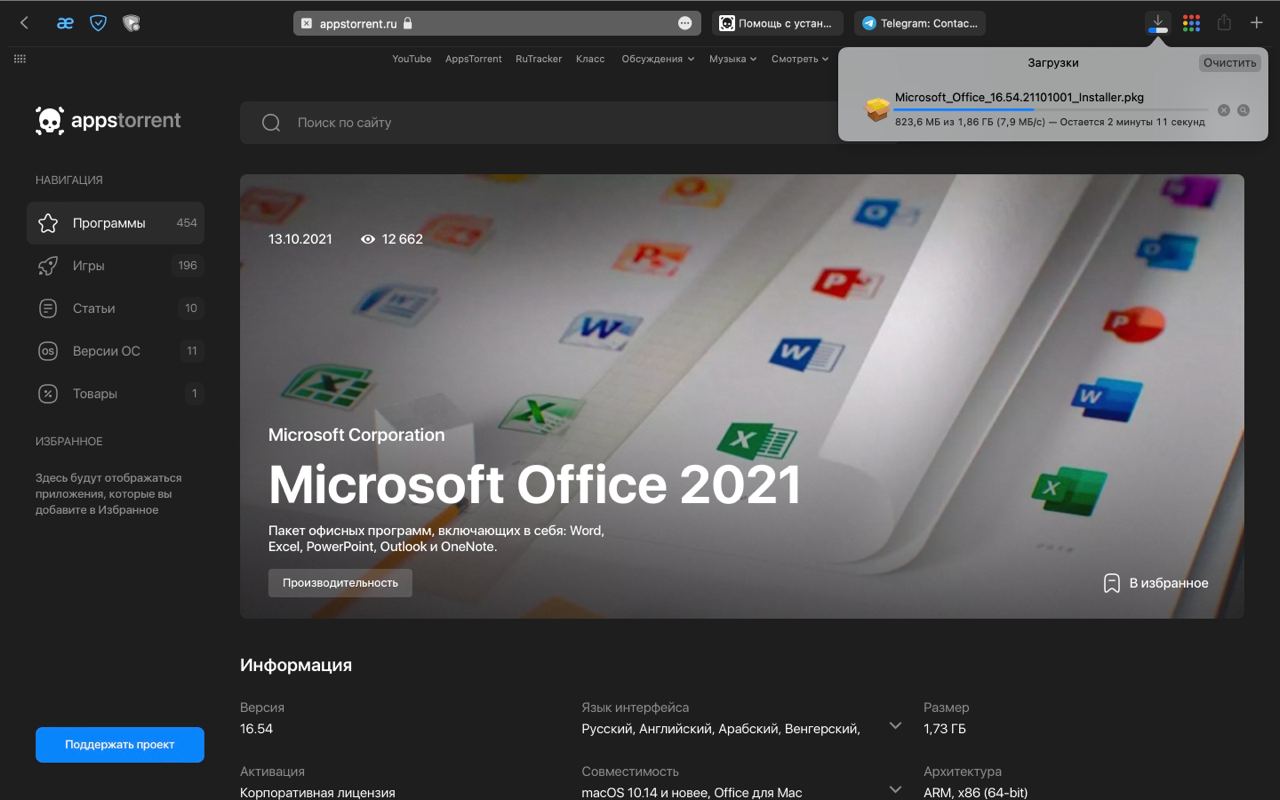This screenshot has width=1280, height=800.
Task: Click the address bar more options ellipsis
Action: [685, 23]
